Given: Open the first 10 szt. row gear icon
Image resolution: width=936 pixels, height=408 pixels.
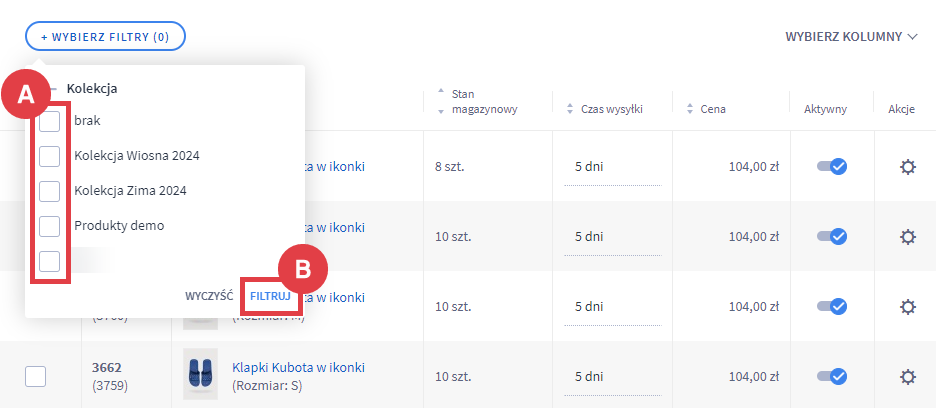Looking at the screenshot, I should pyautogui.click(x=907, y=237).
